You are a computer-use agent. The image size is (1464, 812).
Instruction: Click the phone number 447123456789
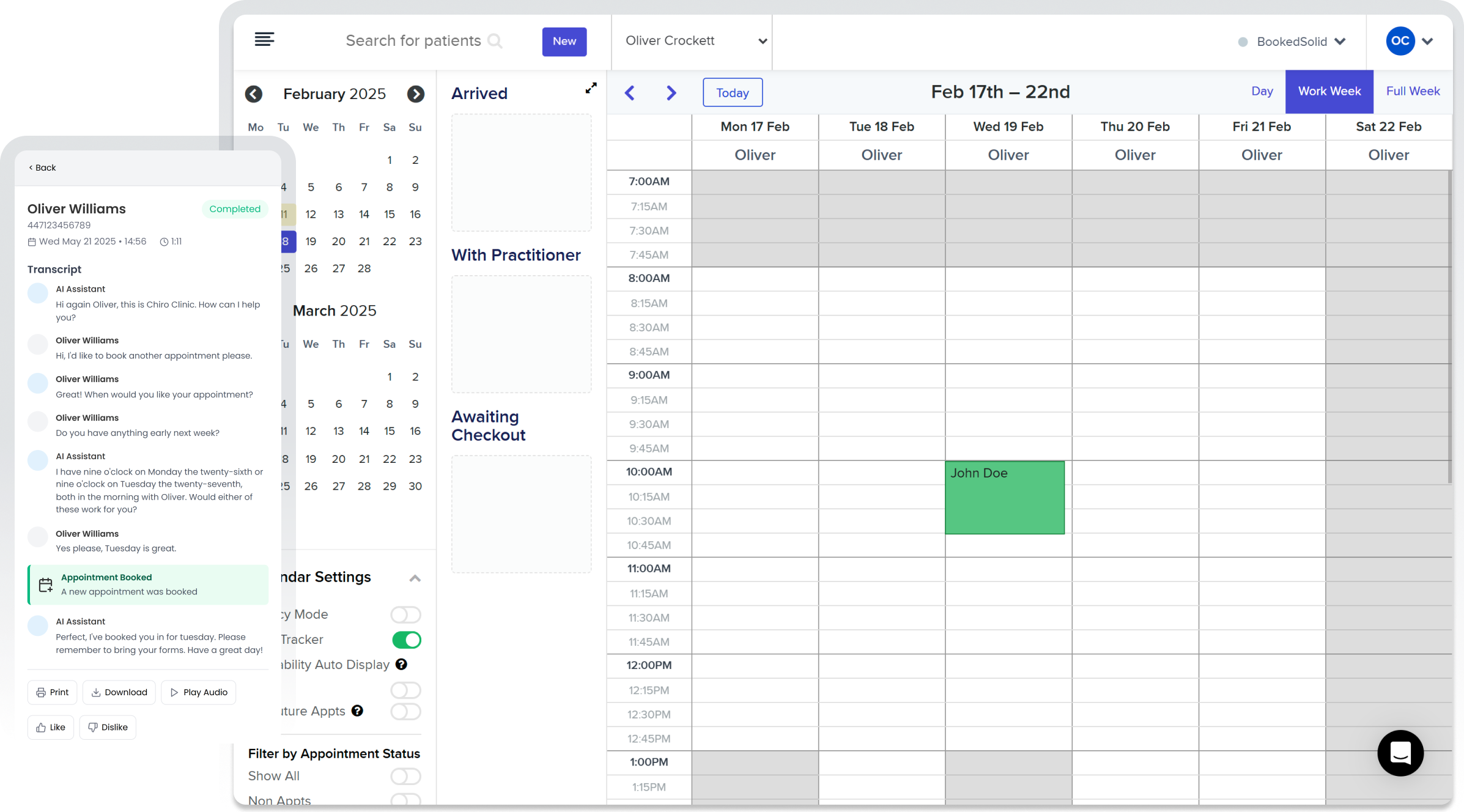[x=59, y=226]
